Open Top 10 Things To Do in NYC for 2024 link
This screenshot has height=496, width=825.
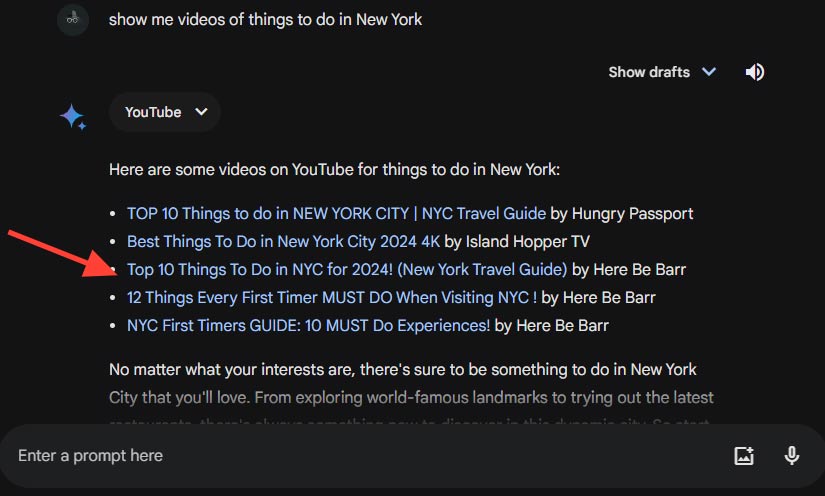347,269
